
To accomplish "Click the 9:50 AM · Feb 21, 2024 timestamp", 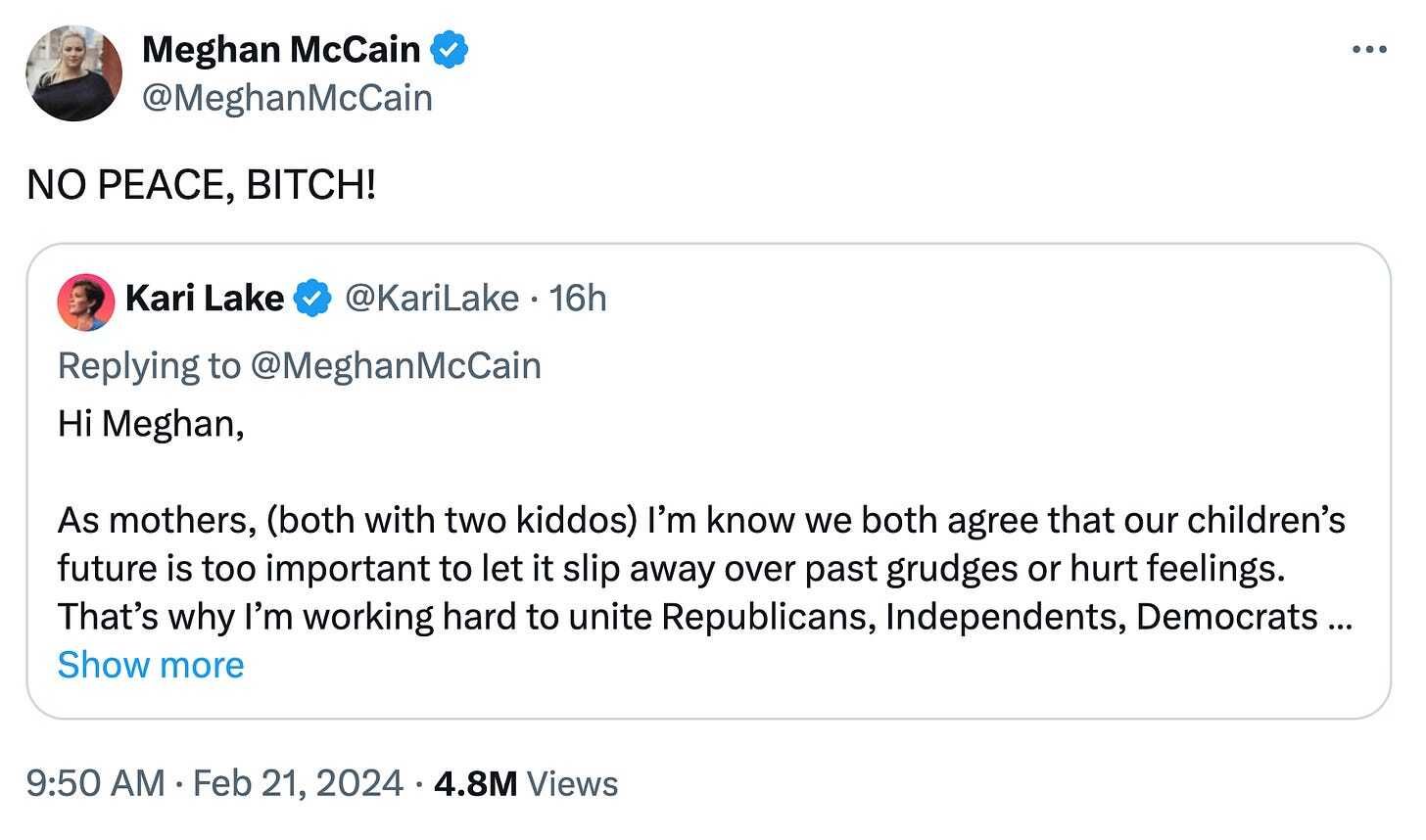I will [x=214, y=783].
